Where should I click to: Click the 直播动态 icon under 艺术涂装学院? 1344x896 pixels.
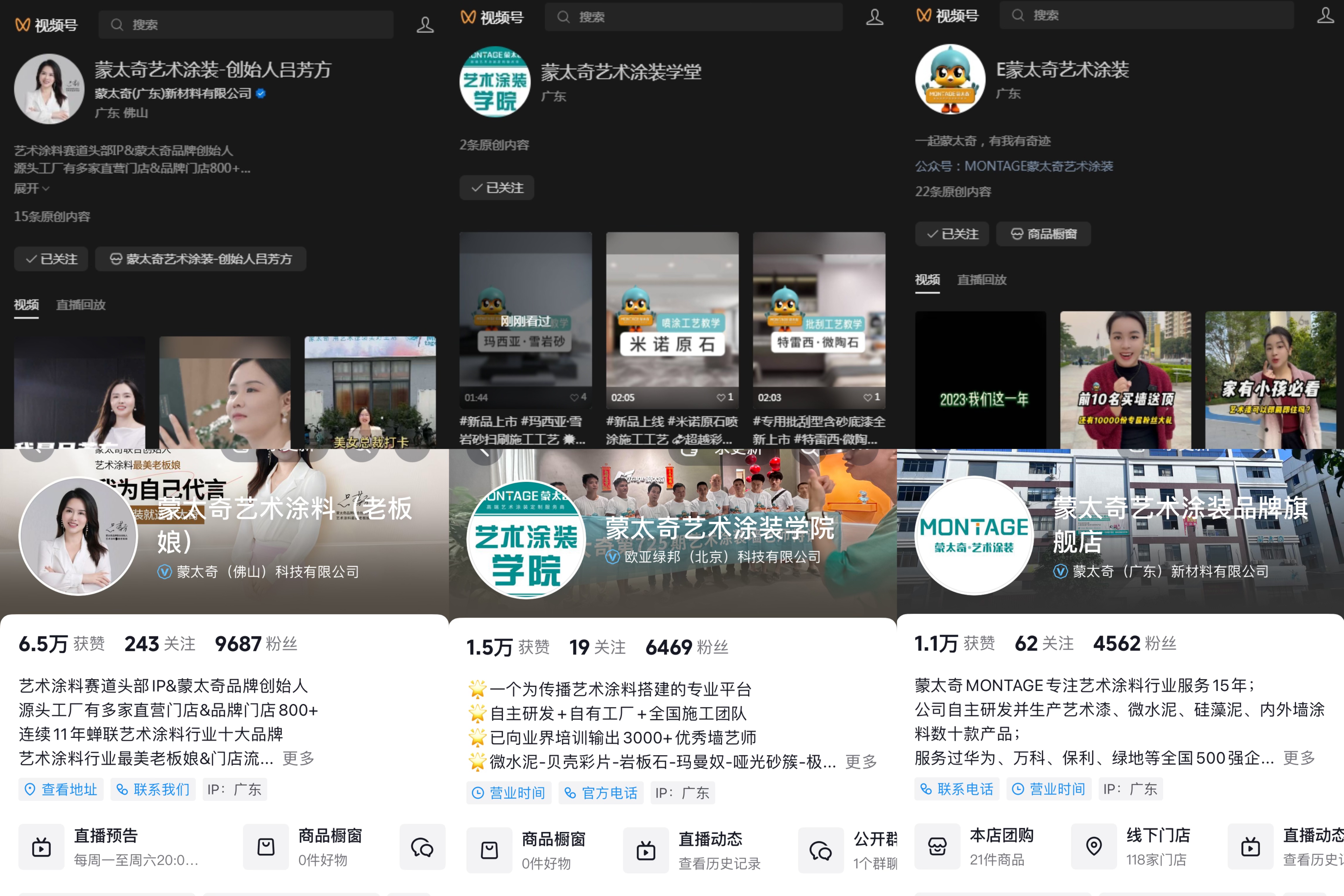(646, 850)
